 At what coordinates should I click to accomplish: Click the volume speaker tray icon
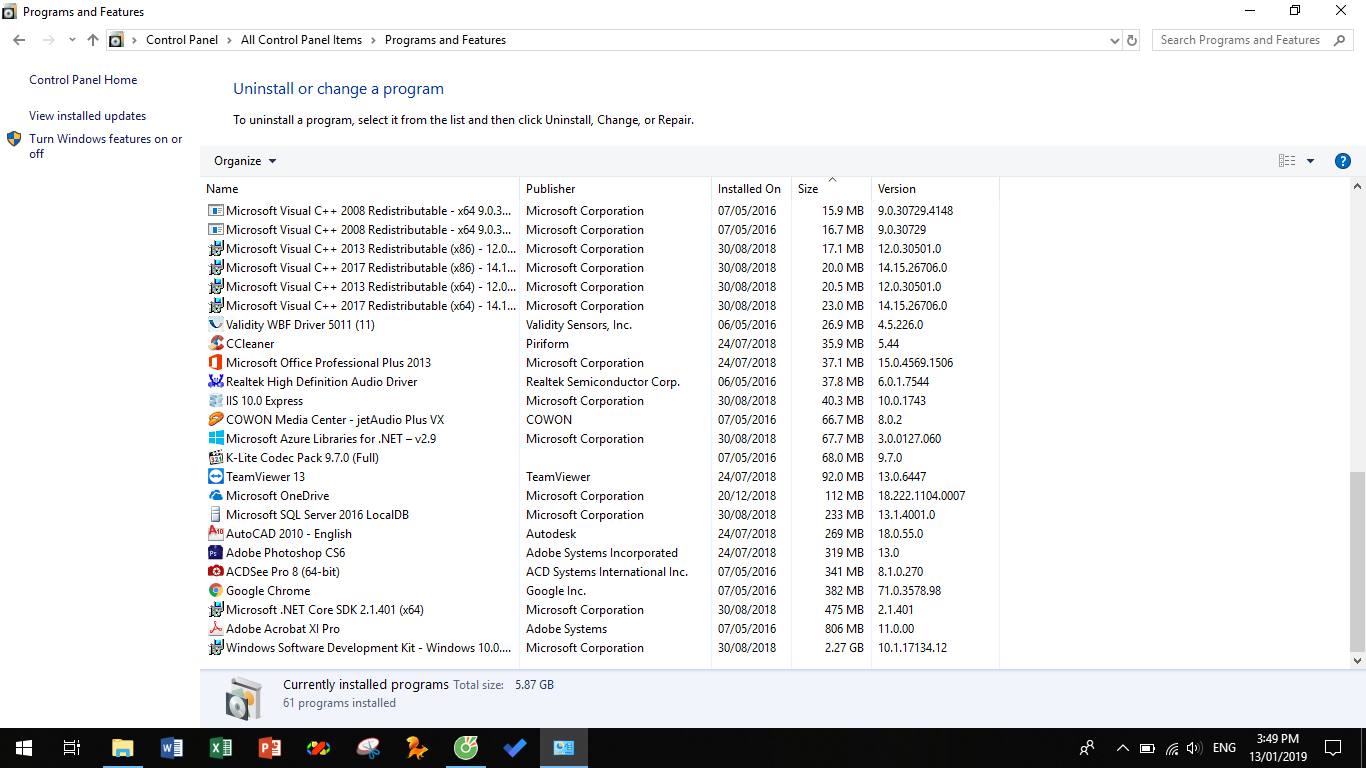[1194, 748]
